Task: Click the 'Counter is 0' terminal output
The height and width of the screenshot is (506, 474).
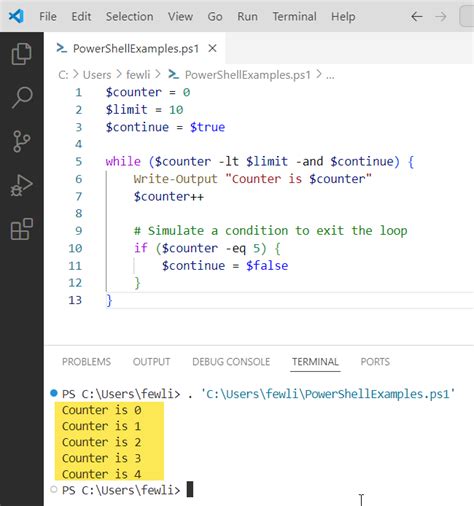Action: click(x=102, y=410)
